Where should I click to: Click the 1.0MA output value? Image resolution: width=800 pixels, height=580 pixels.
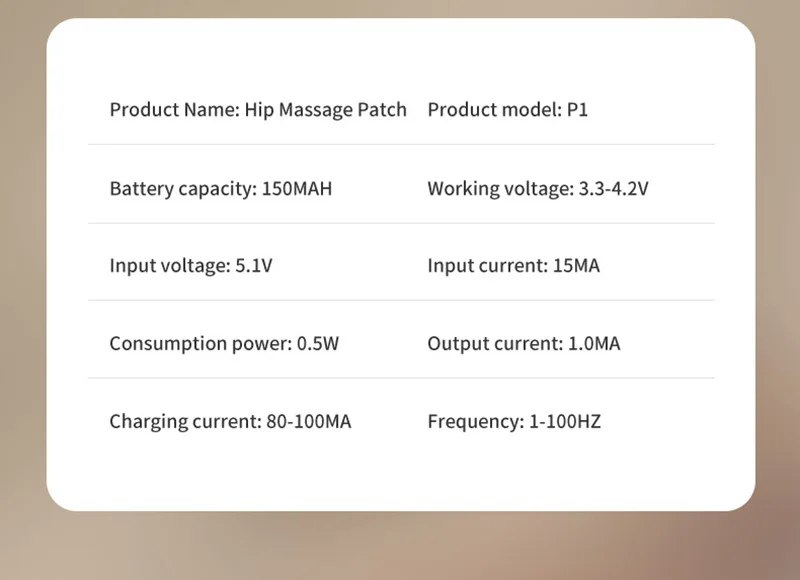click(594, 344)
